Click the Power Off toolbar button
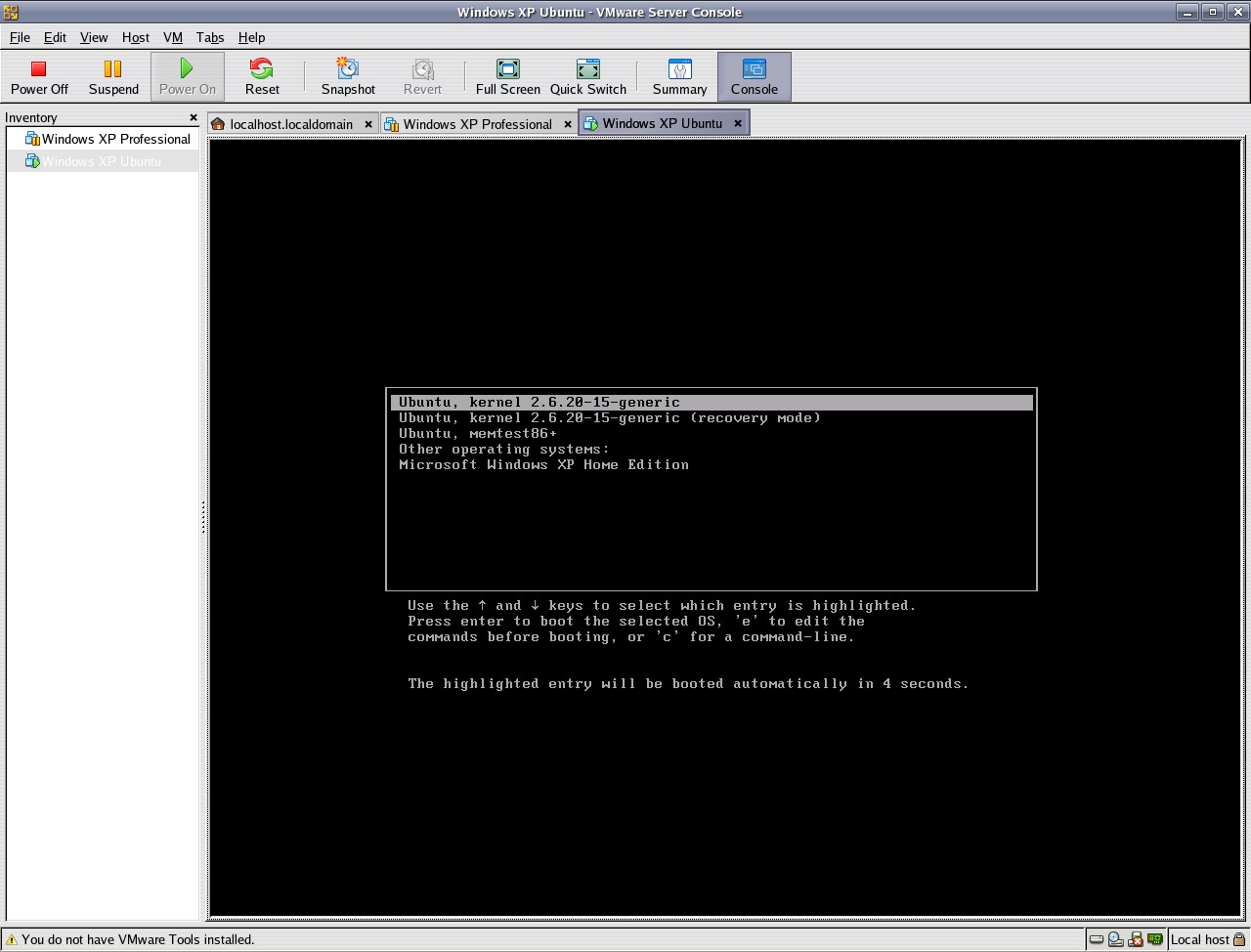The image size is (1251, 952). tap(39, 76)
